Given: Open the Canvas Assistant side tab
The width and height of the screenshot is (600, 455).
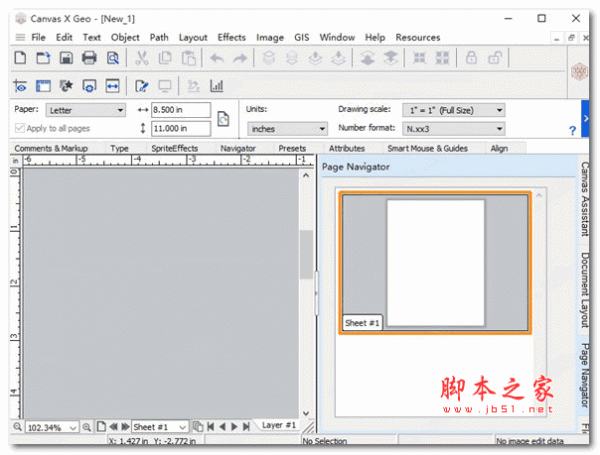Looking at the screenshot, I should click(584, 199).
